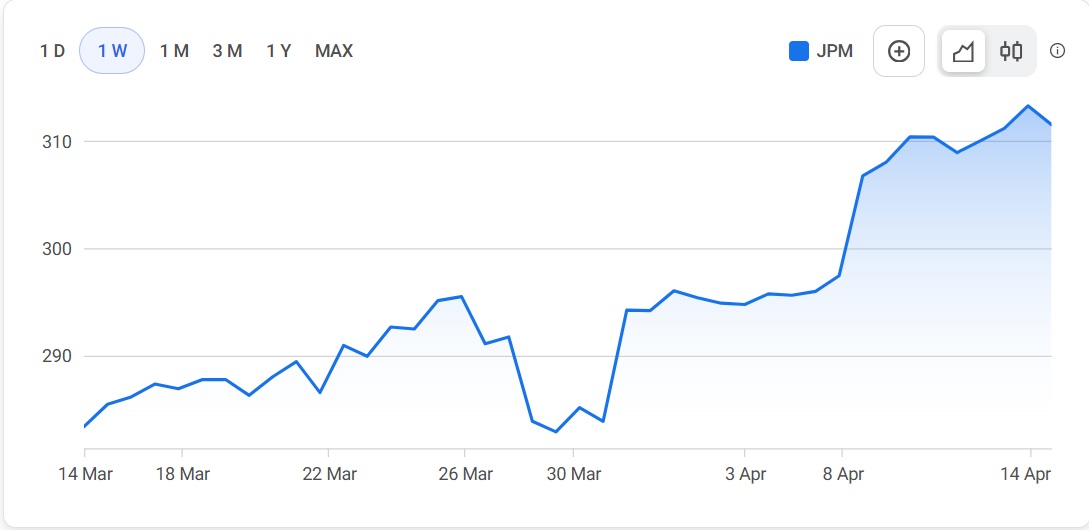Click the 14 Apr peak on chart line

(1028, 106)
